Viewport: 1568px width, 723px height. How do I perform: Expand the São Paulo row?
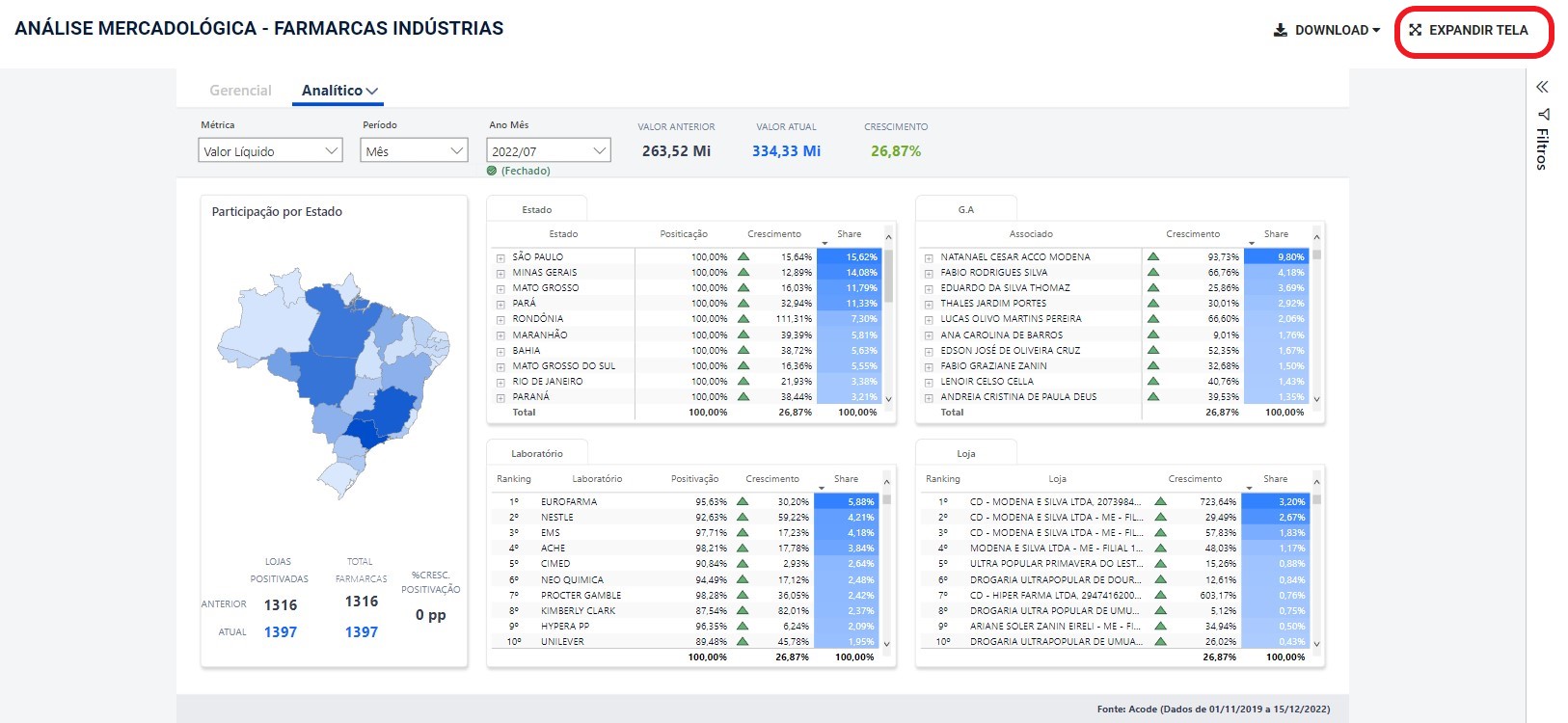click(500, 258)
